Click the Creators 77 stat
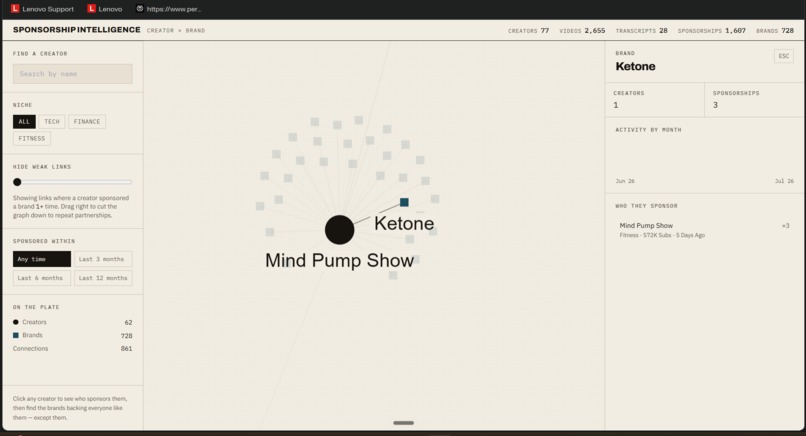 pyautogui.click(x=528, y=31)
